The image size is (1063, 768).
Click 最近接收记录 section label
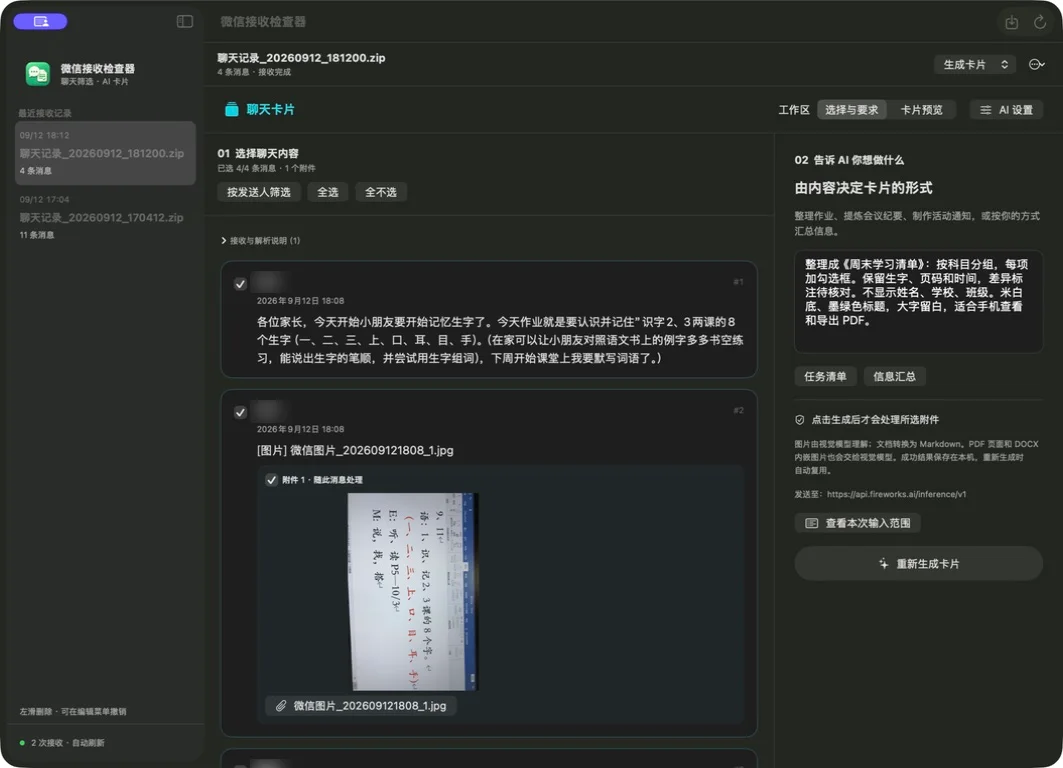[45, 113]
